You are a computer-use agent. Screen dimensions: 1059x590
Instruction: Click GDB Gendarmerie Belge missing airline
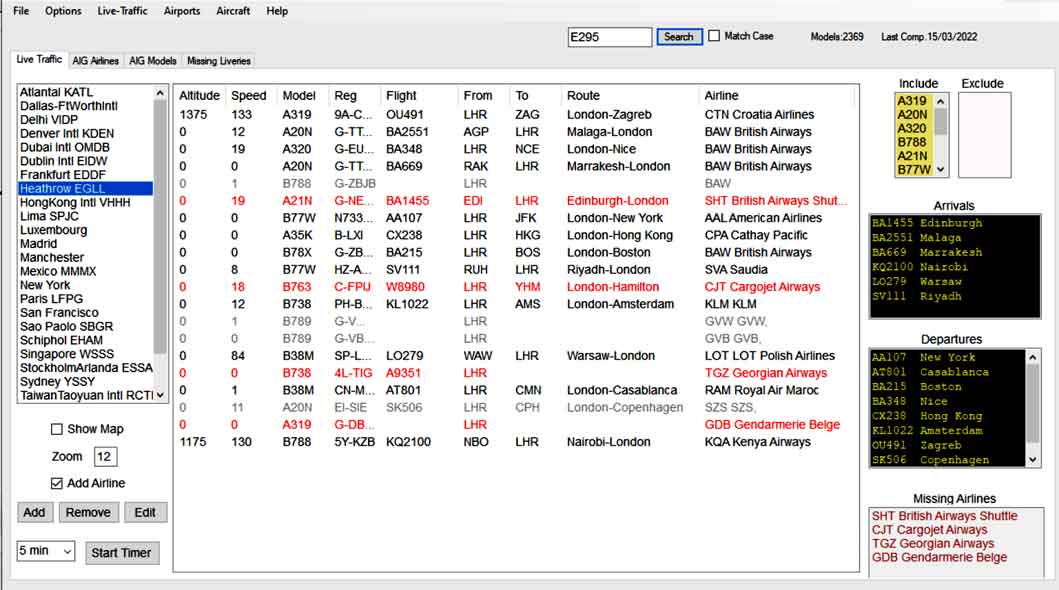click(x=939, y=557)
